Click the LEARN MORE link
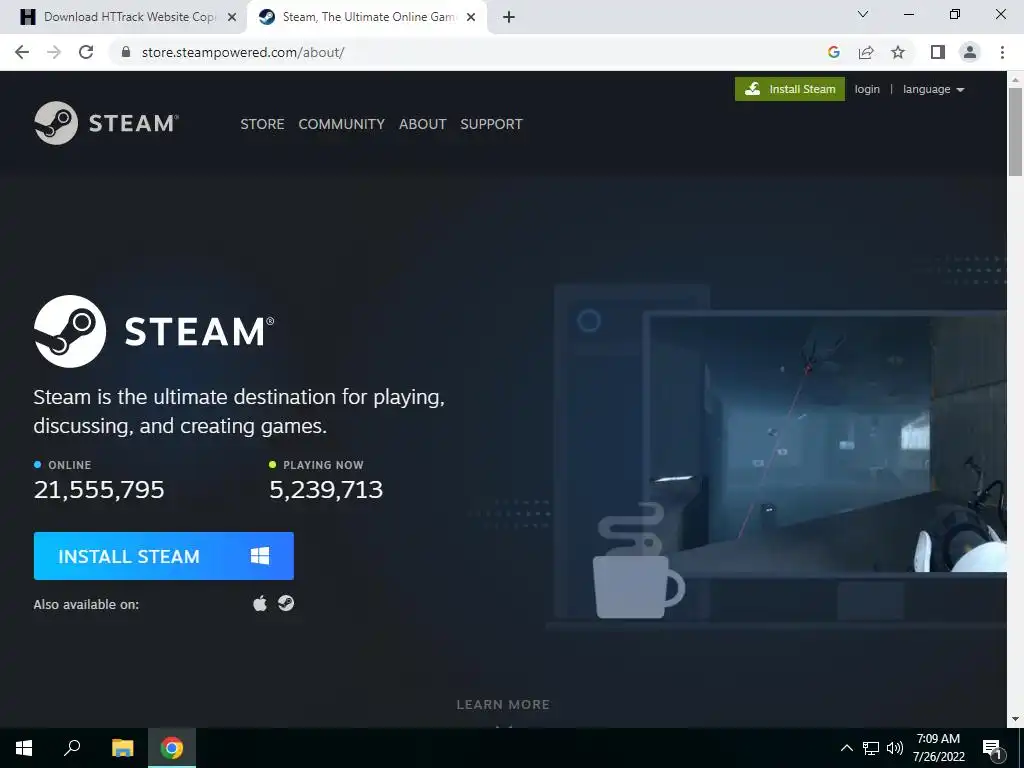 click(x=503, y=705)
